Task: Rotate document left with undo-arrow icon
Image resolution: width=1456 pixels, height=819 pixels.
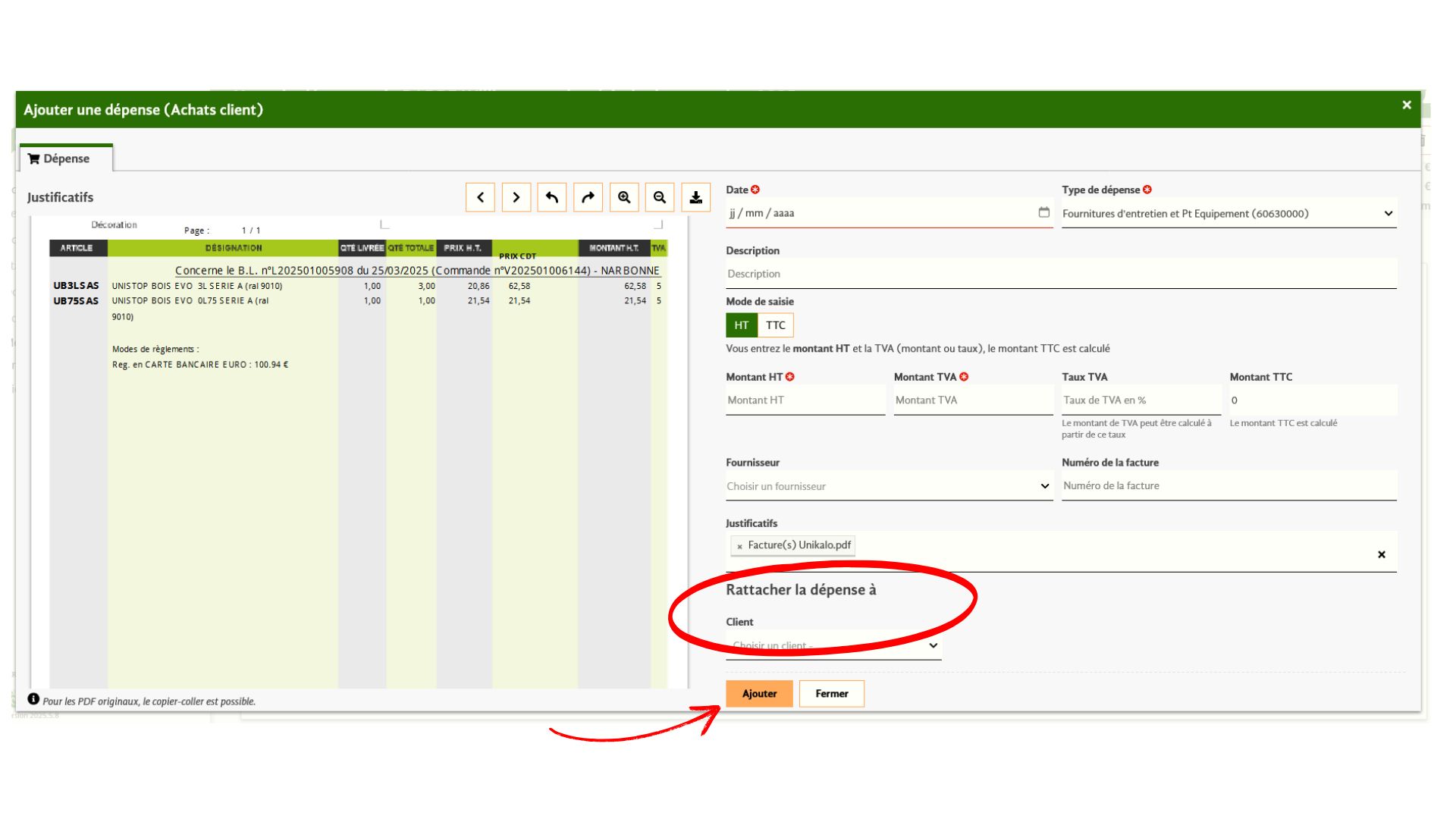Action: (552, 197)
